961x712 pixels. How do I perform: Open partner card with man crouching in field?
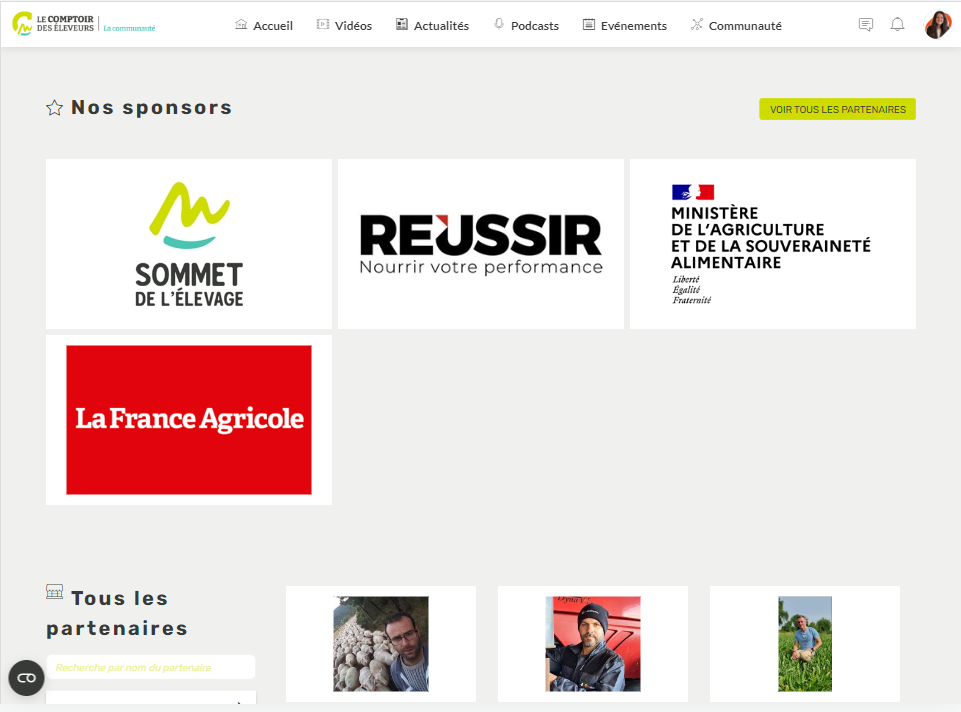click(805, 643)
